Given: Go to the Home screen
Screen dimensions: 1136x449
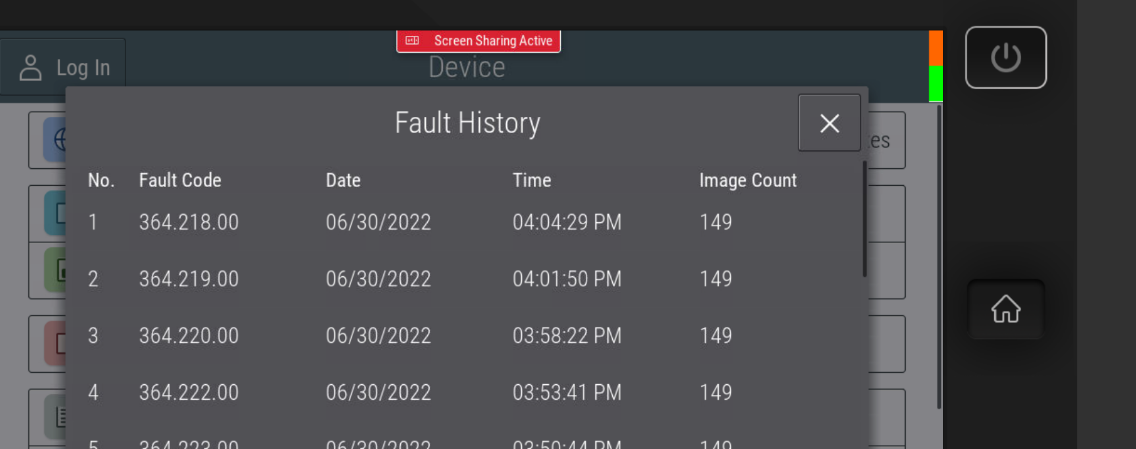Looking at the screenshot, I should (x=1005, y=310).
